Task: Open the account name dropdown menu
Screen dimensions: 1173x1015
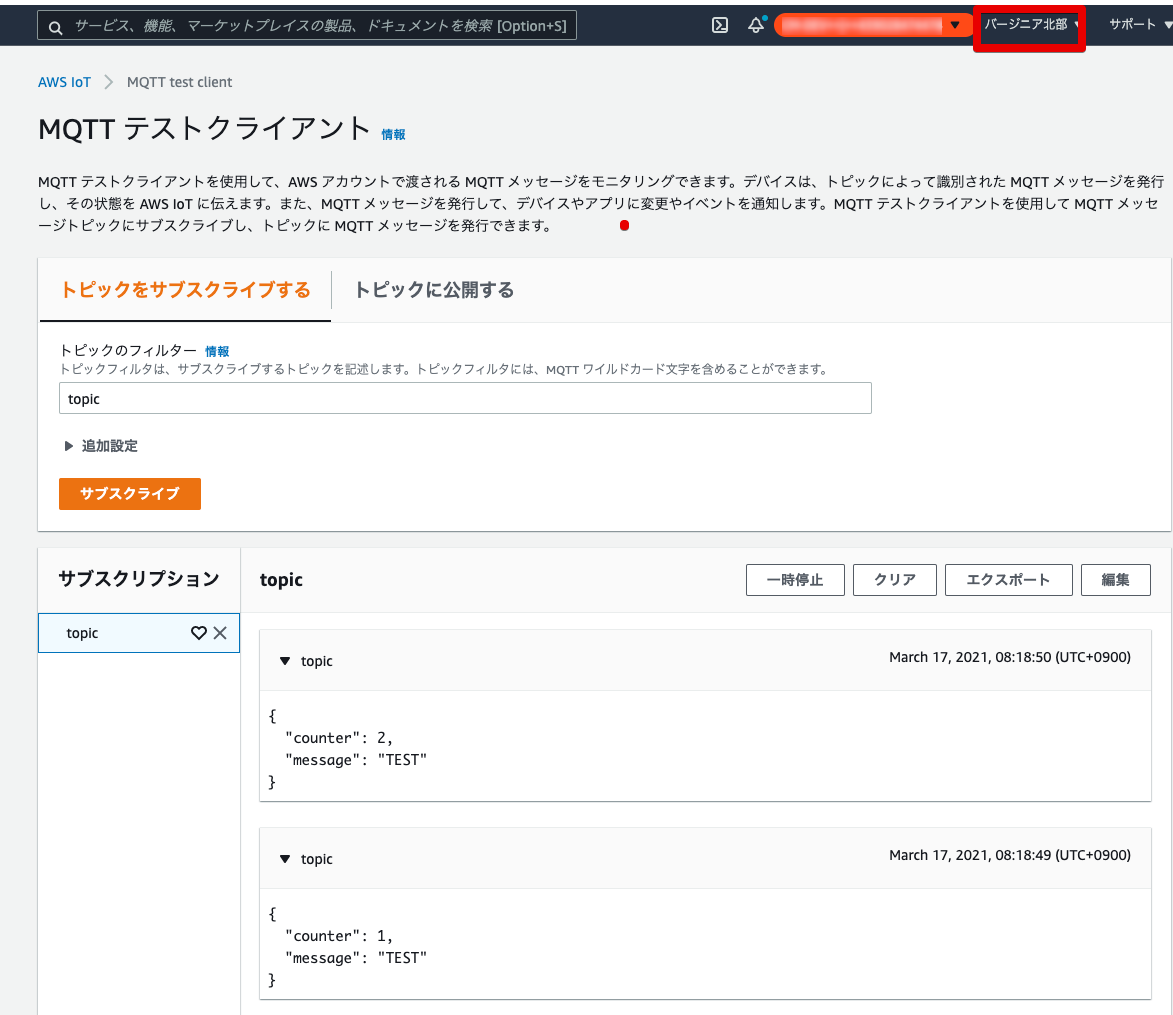Action: pyautogui.click(x=872, y=25)
